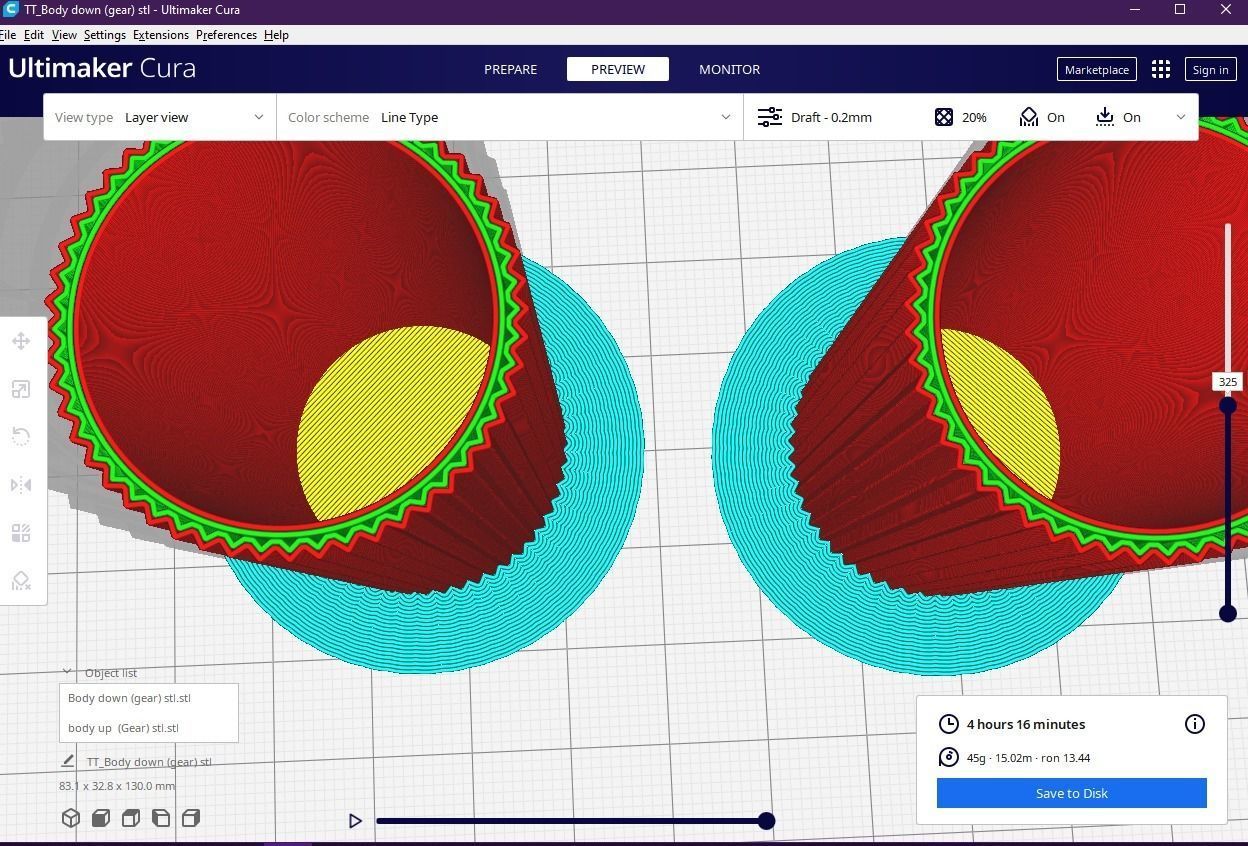
Task: Play the layer simulation
Action: coord(355,821)
